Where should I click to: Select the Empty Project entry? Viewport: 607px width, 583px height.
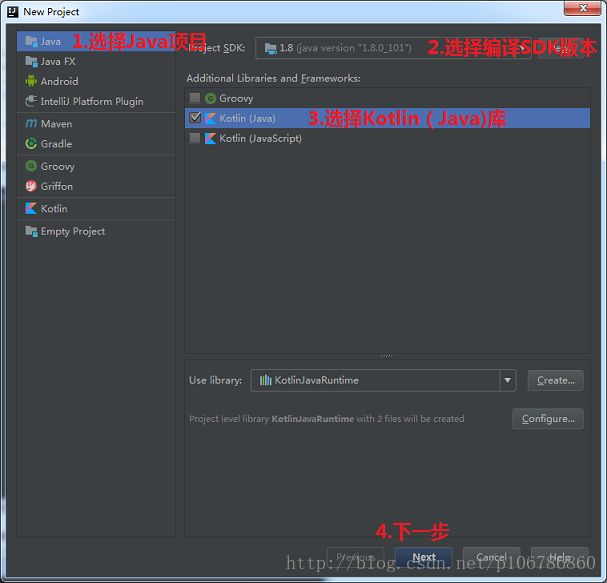tap(96, 231)
